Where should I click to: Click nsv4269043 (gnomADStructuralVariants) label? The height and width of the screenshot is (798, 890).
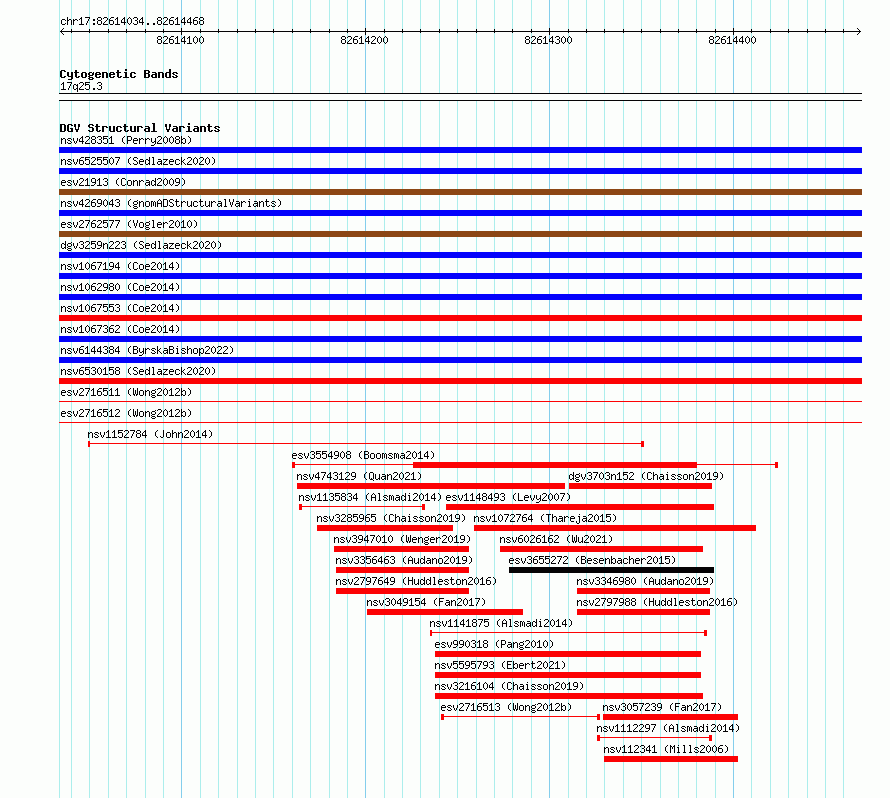pyautogui.click(x=171, y=203)
